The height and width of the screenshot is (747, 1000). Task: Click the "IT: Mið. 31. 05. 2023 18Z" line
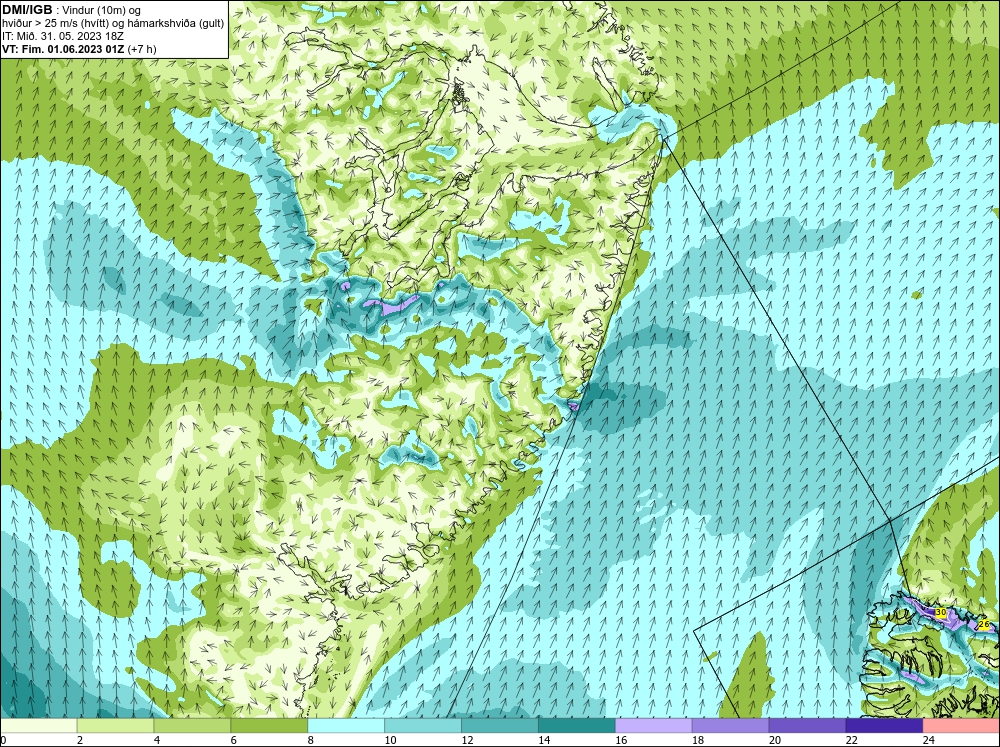[x=62, y=36]
